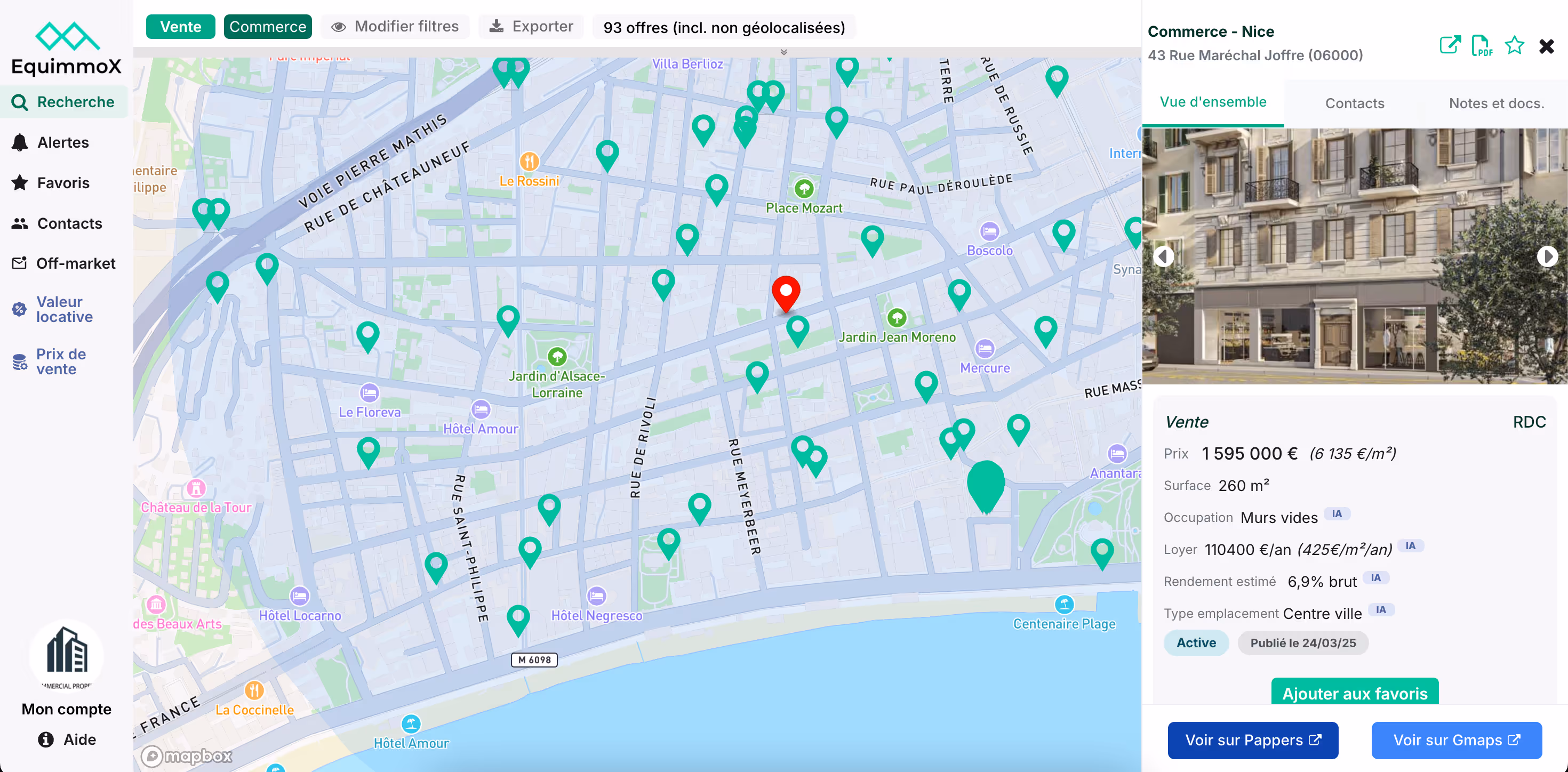Viewport: 1568px width, 772px height.
Task: Click the property photo
Action: tap(1354, 256)
